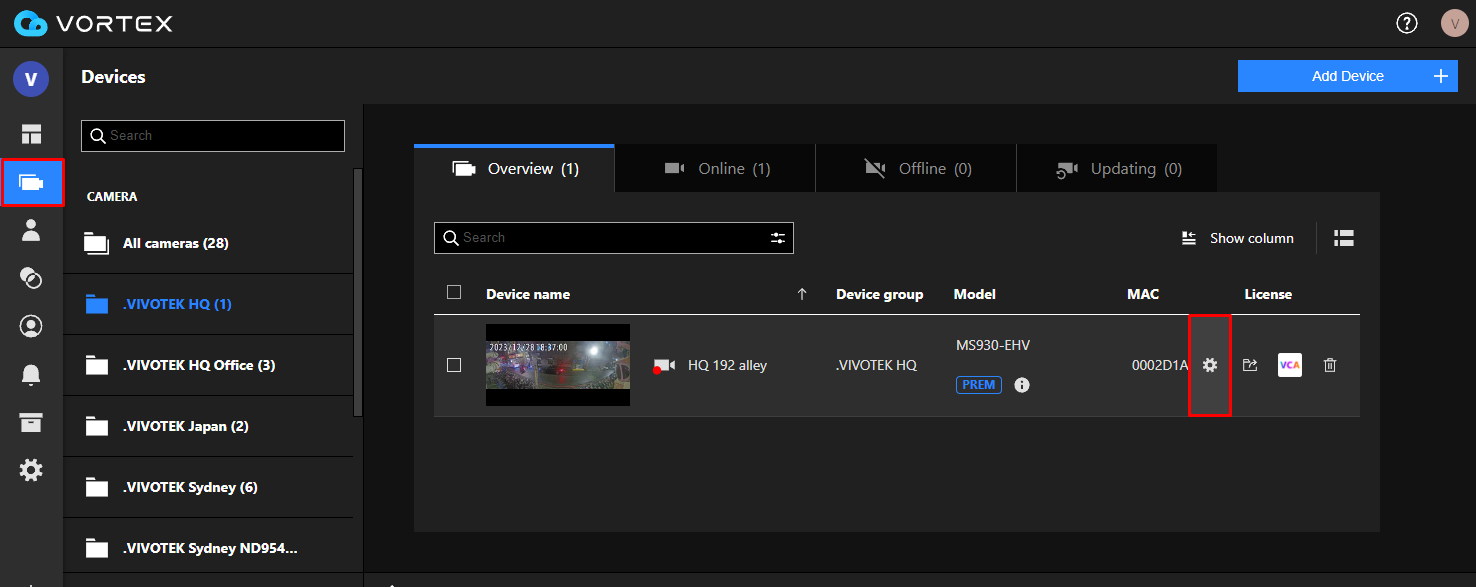
Task: Open the Dashboard icon in the sidebar
Action: [31, 133]
